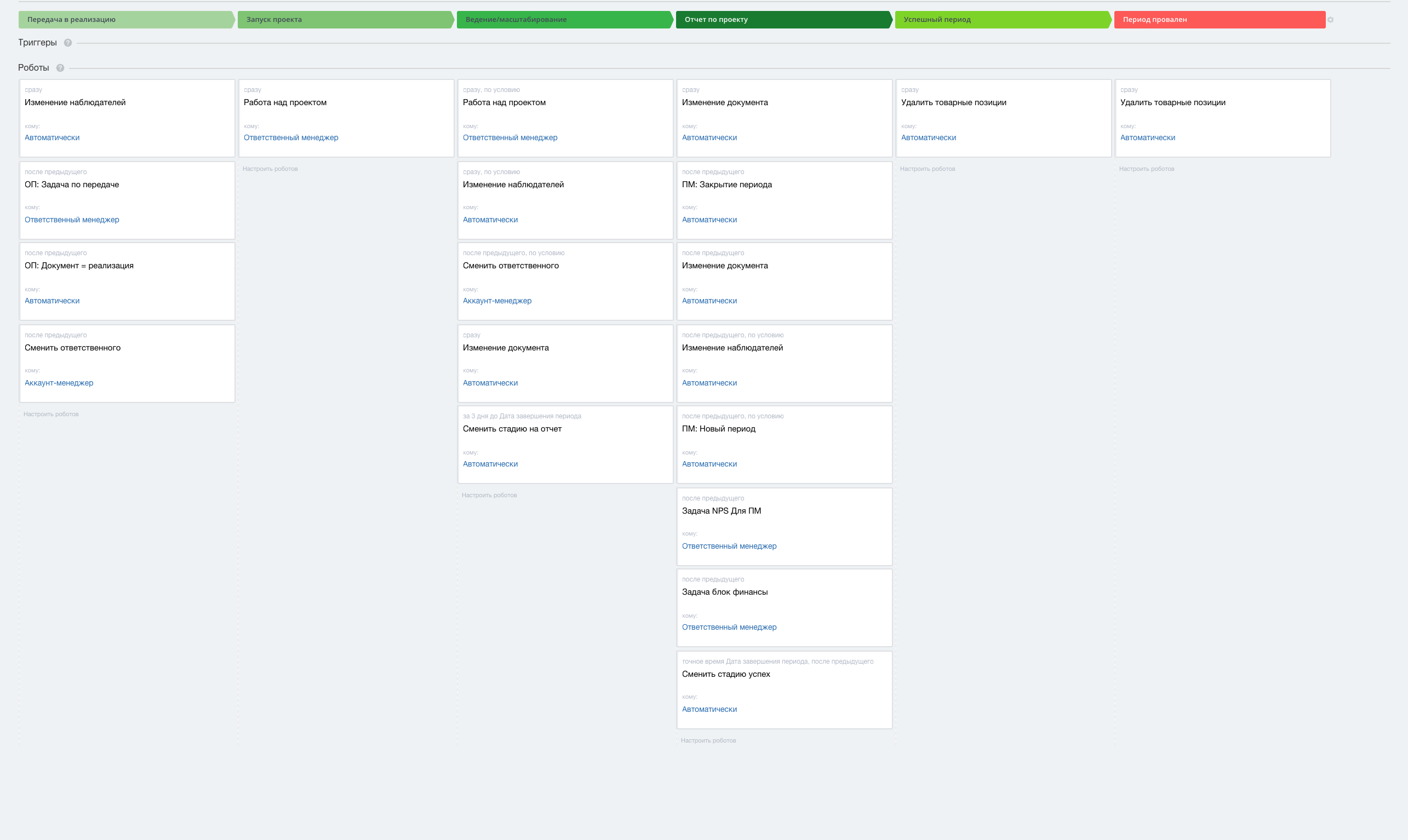Click Настроить роботов under Период провален column
This screenshot has height=840, width=1408.
[x=1147, y=169]
